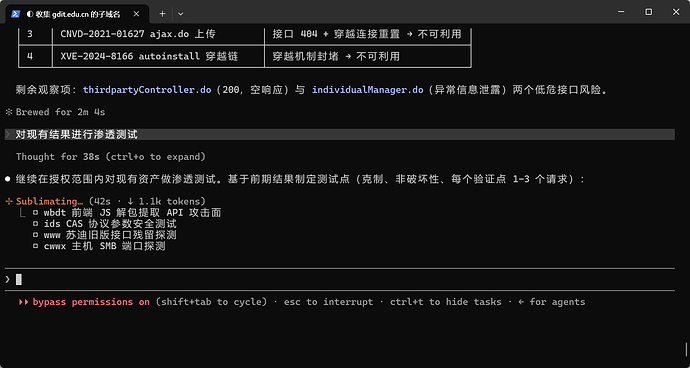
Task: Toggle the www 苏迪旧版接口 task checkbox
Action: point(36,236)
